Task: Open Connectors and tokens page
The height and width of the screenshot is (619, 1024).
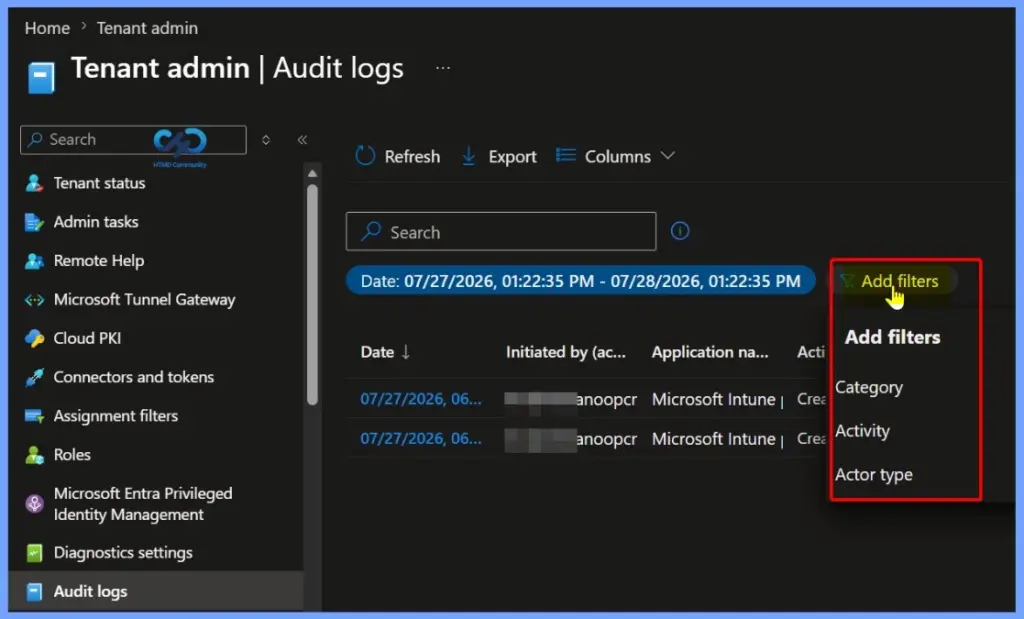Action: tap(134, 377)
